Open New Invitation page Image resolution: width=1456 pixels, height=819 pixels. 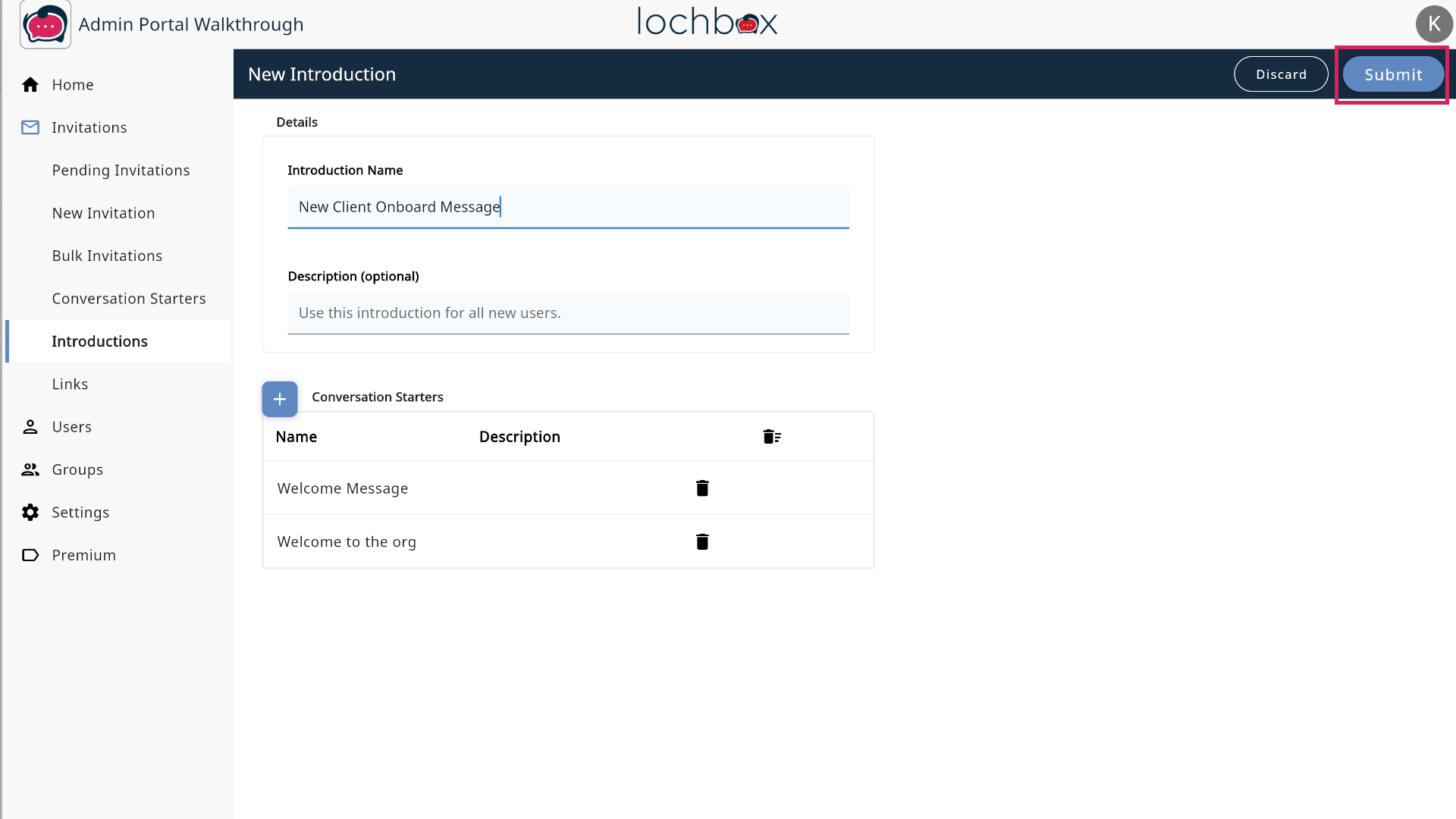pos(103,213)
